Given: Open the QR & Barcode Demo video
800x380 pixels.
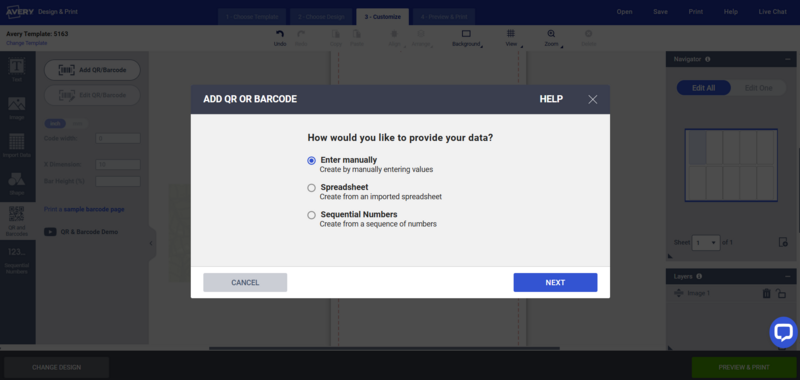Looking at the screenshot, I should click(82, 232).
